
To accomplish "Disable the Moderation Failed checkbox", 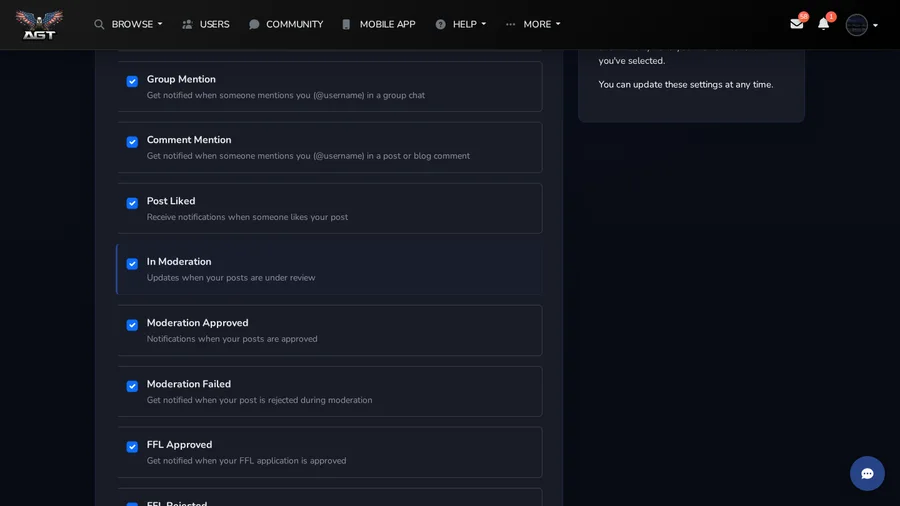I will (x=132, y=386).
